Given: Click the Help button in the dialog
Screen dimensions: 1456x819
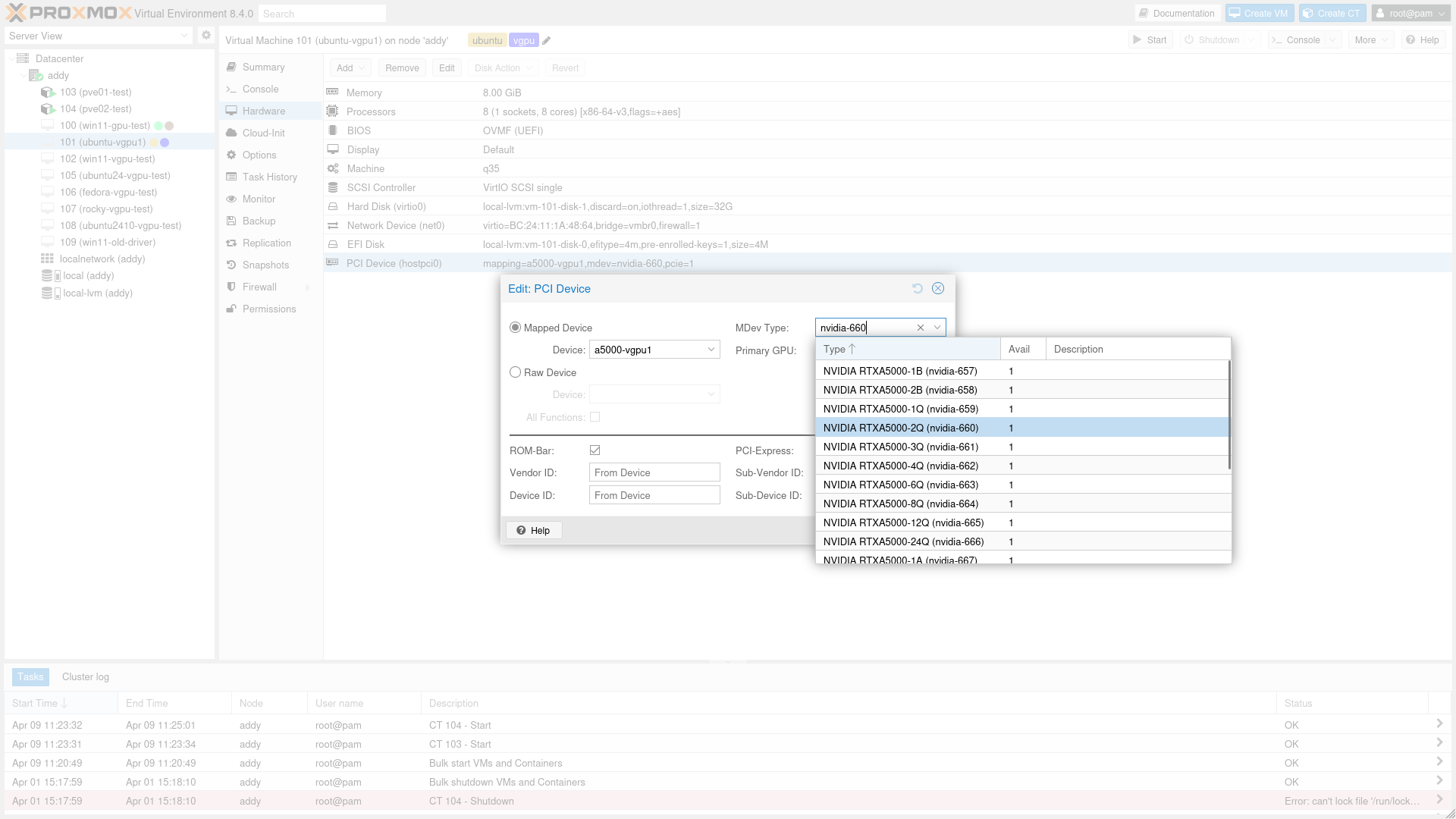Looking at the screenshot, I should [x=533, y=530].
